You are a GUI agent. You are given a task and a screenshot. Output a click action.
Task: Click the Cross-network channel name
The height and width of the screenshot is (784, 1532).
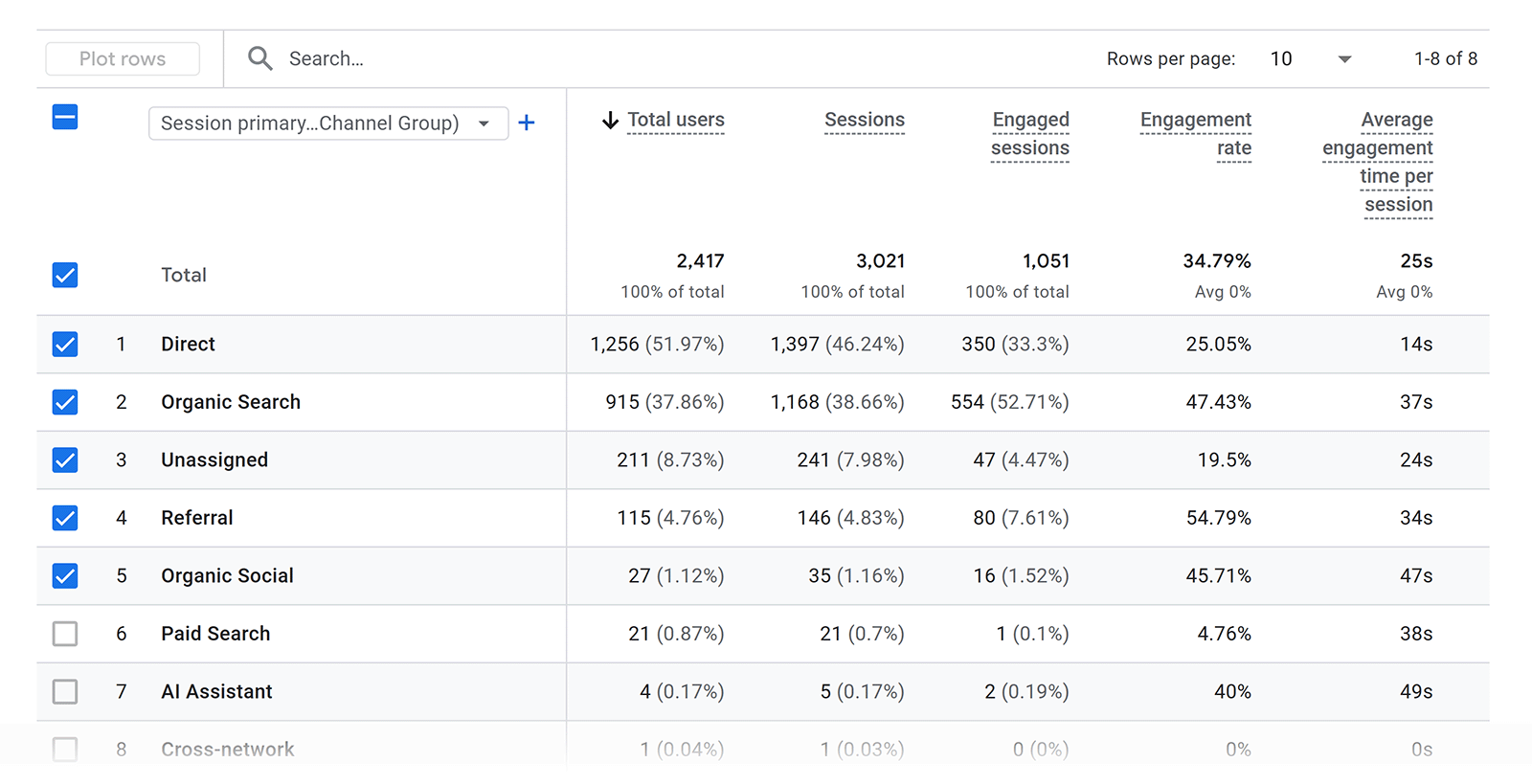(228, 749)
